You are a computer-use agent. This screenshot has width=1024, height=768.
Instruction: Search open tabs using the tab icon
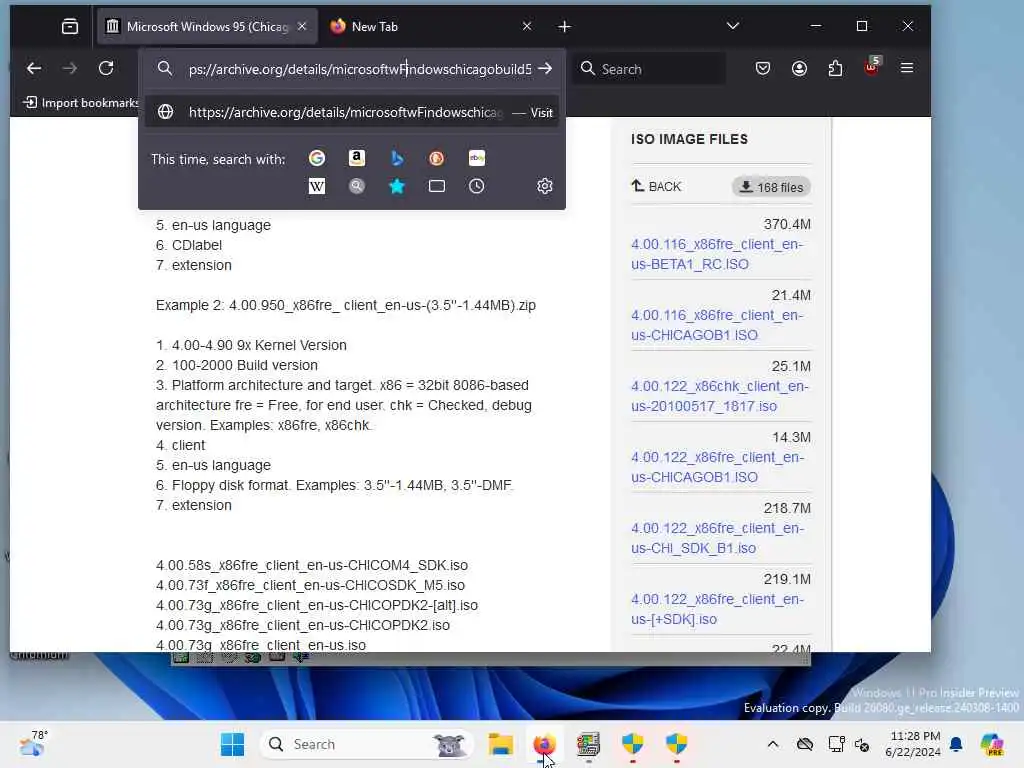[x=436, y=187]
